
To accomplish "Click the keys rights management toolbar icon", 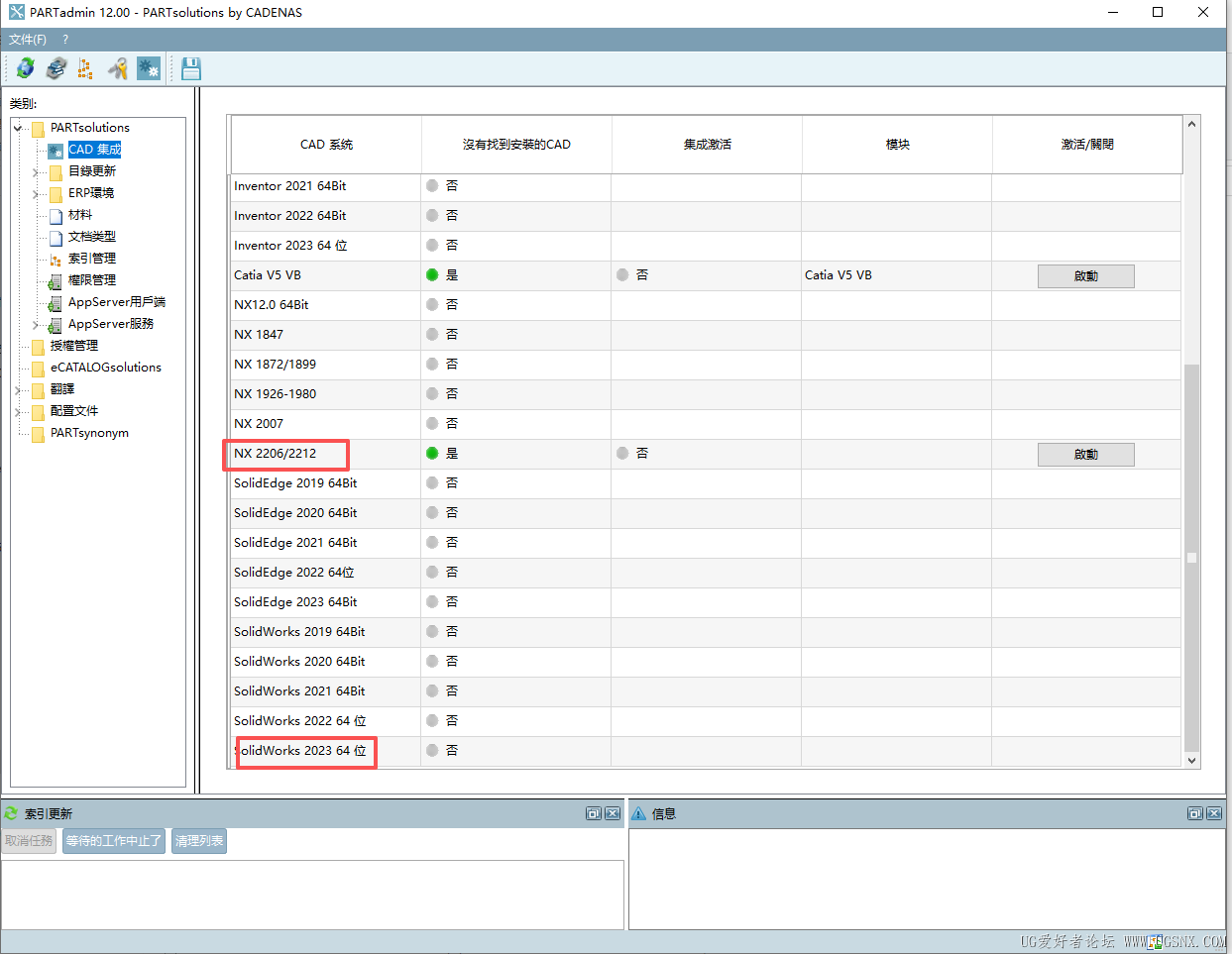I will (x=118, y=68).
